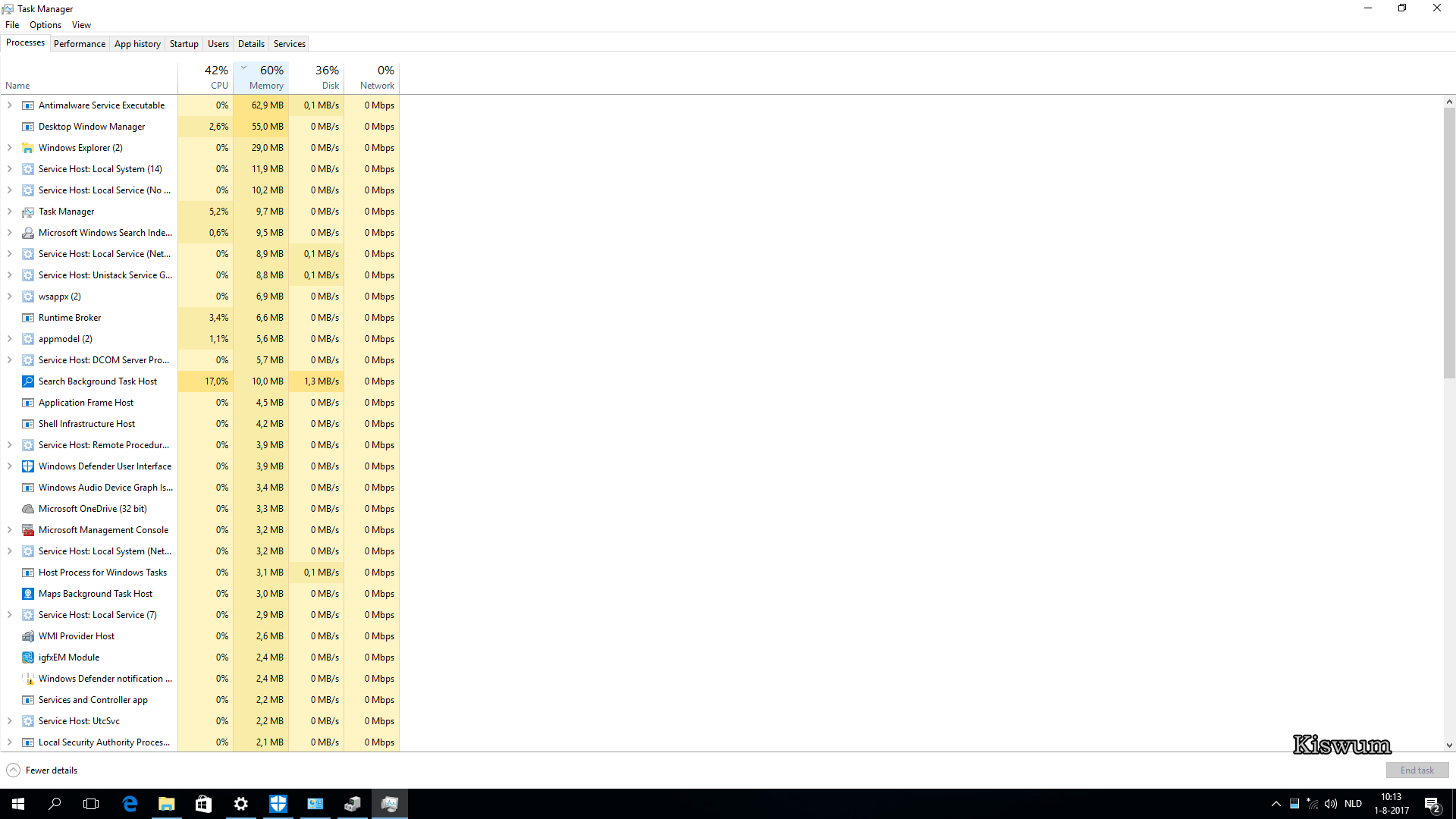Launch Microsoft Edge from the taskbar
Viewport: 1456px width, 819px height.
[x=130, y=804]
